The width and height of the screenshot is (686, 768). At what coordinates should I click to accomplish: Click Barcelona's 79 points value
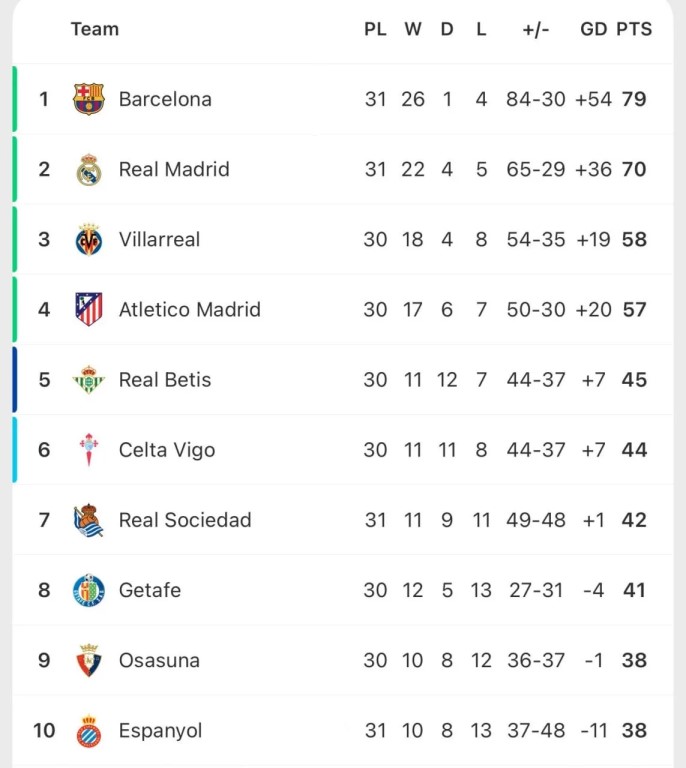[634, 99]
